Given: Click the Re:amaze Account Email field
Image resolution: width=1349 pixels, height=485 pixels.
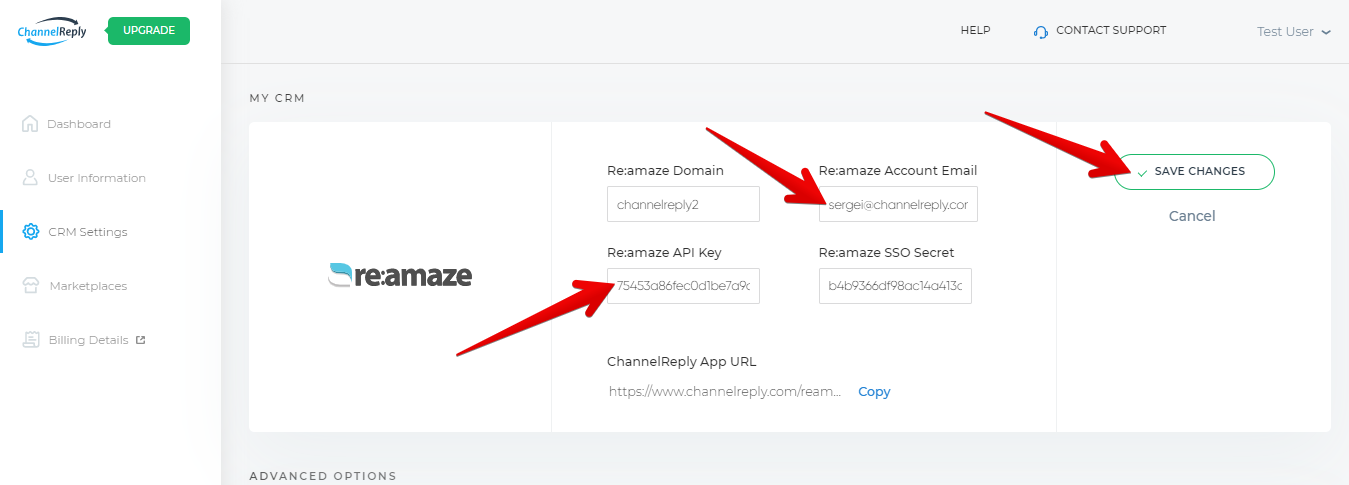Looking at the screenshot, I should click(898, 204).
